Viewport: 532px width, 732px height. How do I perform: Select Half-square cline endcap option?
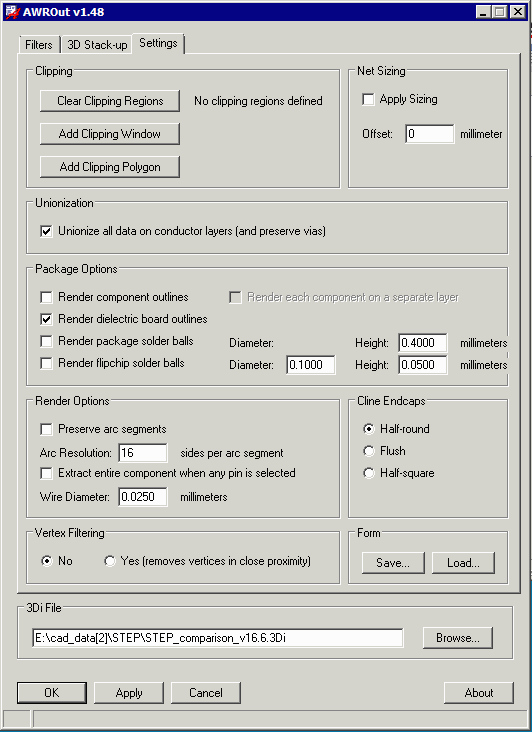tap(369, 473)
